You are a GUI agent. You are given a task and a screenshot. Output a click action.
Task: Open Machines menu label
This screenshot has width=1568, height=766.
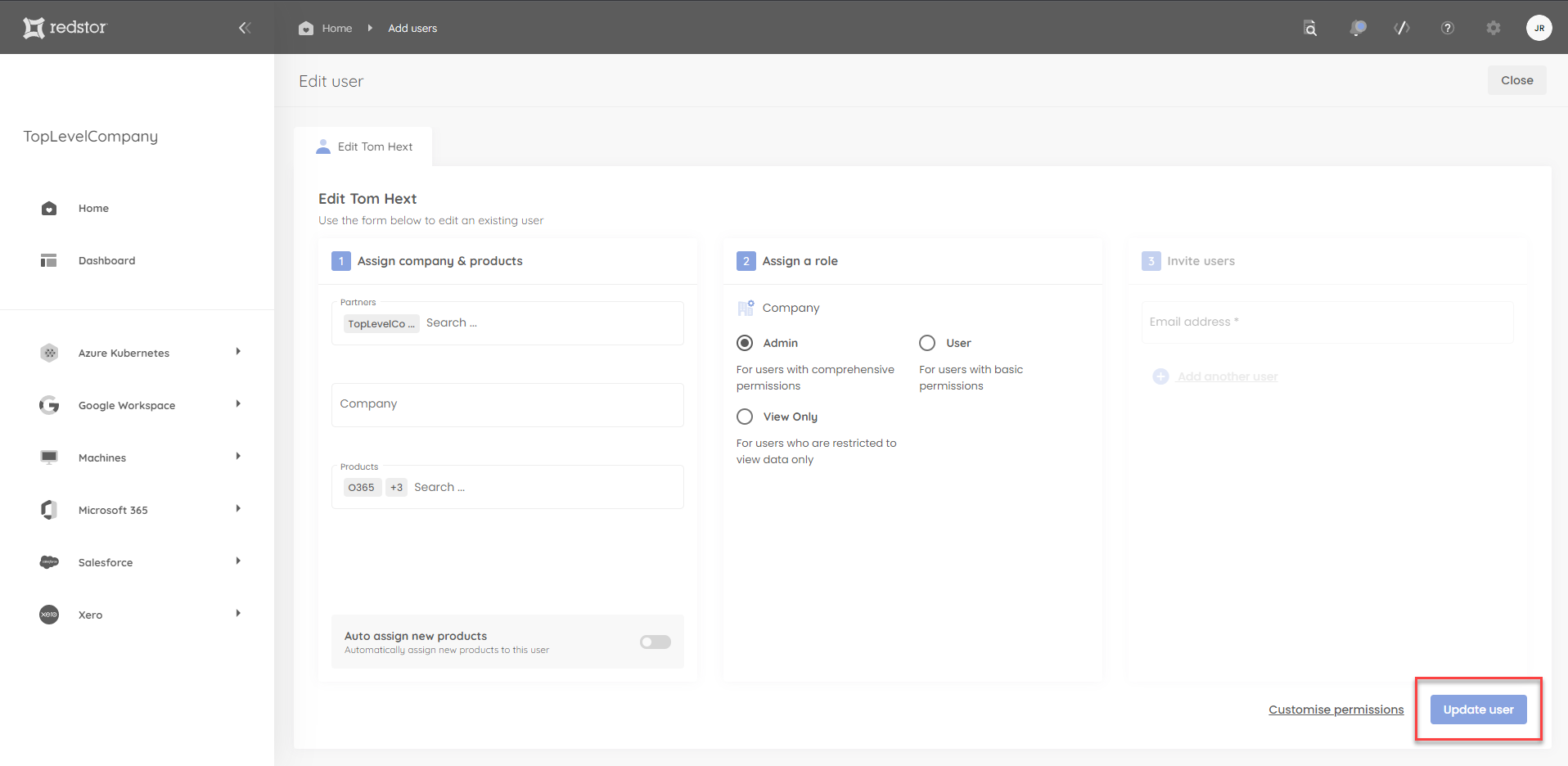[102, 457]
